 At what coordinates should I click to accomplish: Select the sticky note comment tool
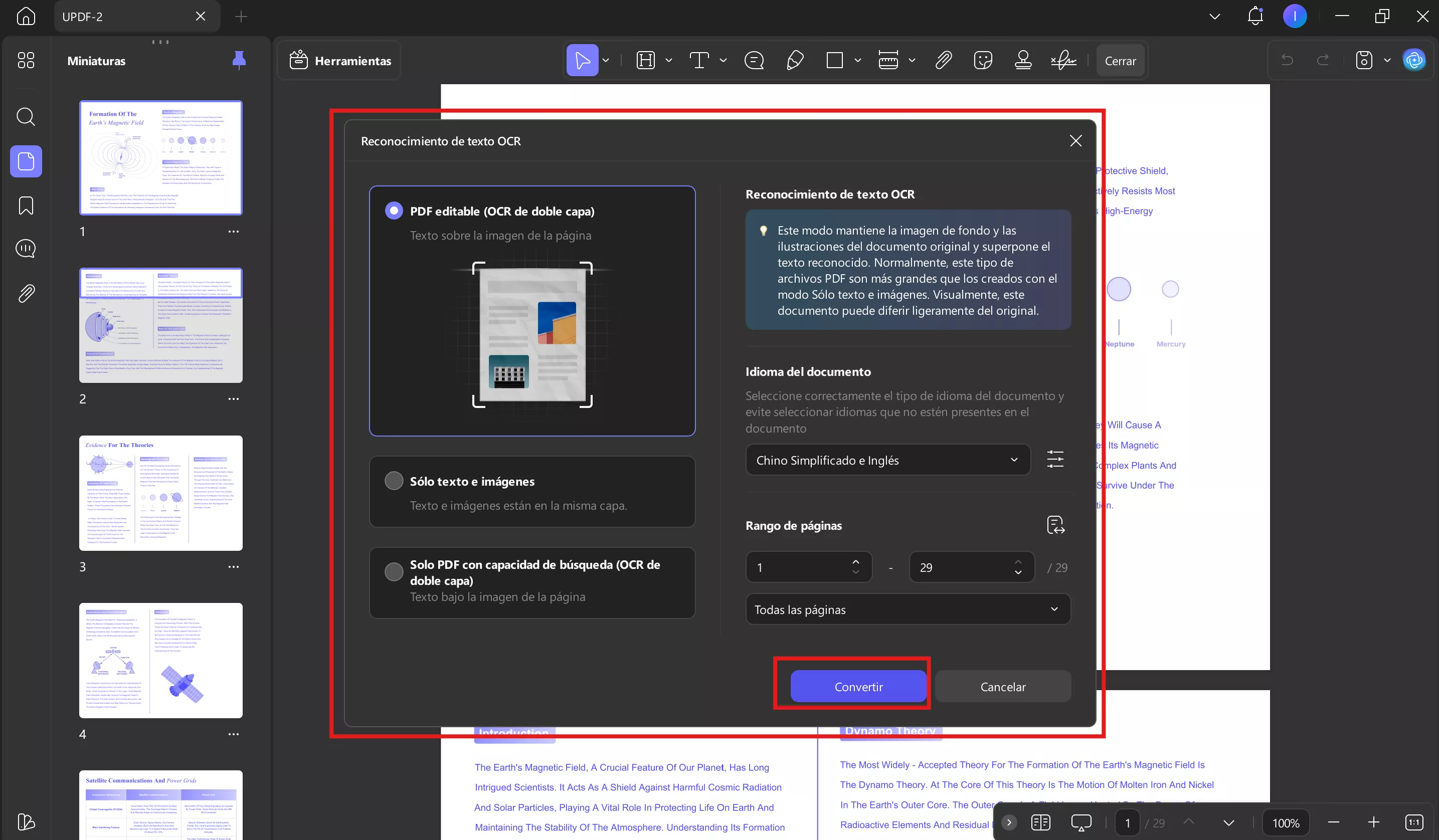point(754,60)
